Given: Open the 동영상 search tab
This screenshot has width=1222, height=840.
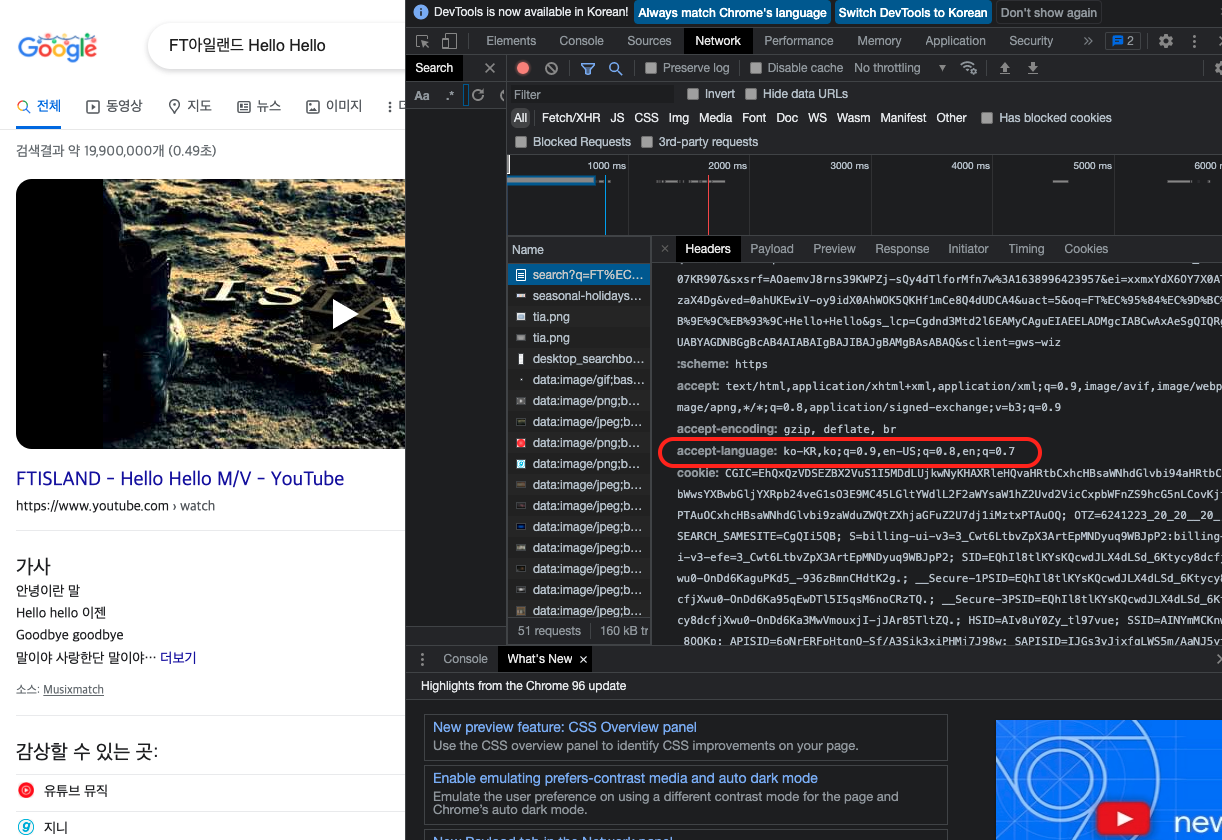Looking at the screenshot, I should 114,106.
